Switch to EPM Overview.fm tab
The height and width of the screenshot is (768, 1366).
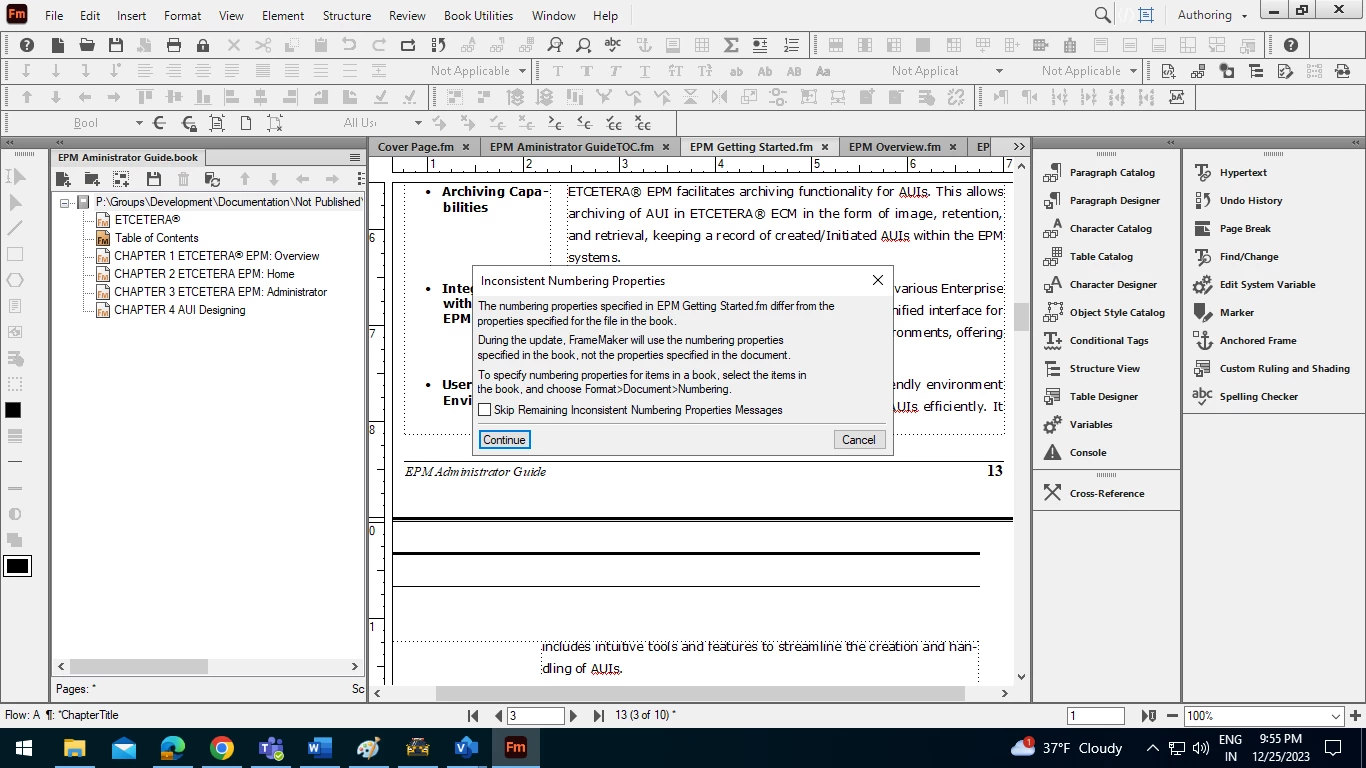895,147
